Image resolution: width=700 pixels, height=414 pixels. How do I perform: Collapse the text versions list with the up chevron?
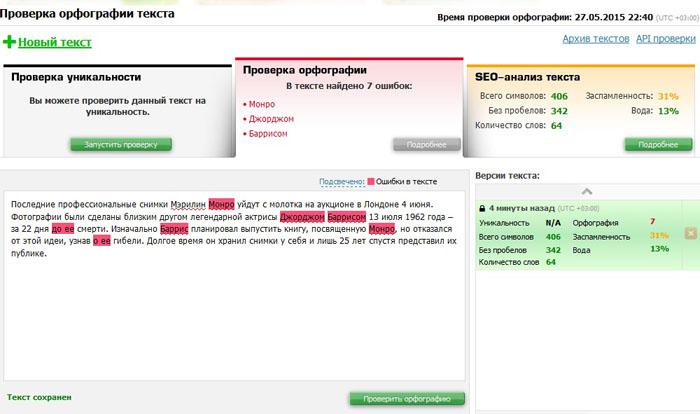(587, 192)
